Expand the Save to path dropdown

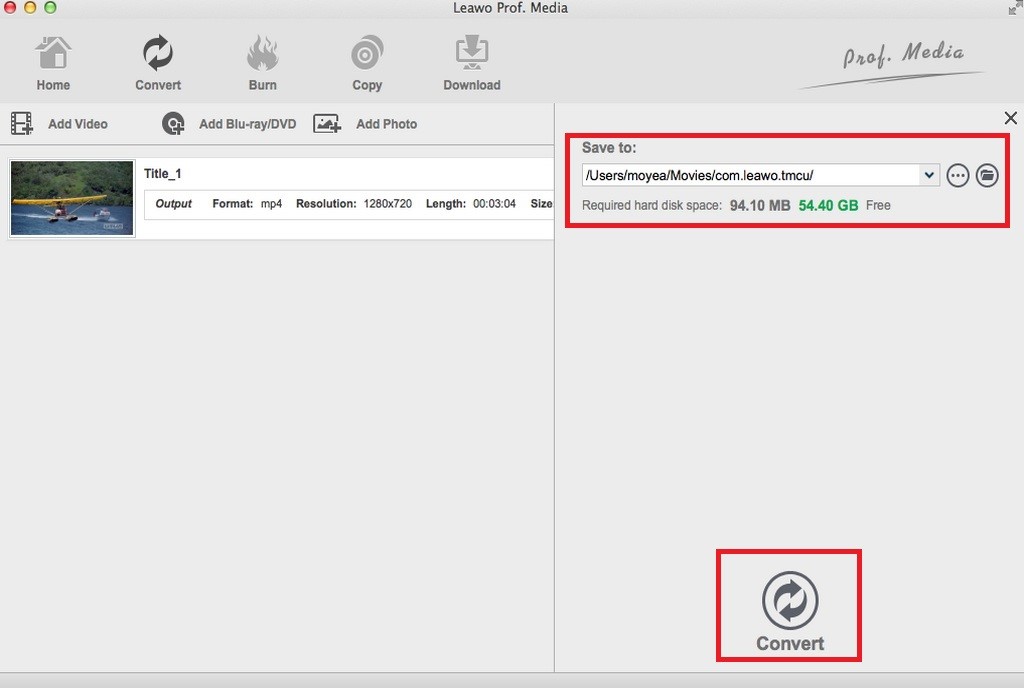[x=930, y=174]
